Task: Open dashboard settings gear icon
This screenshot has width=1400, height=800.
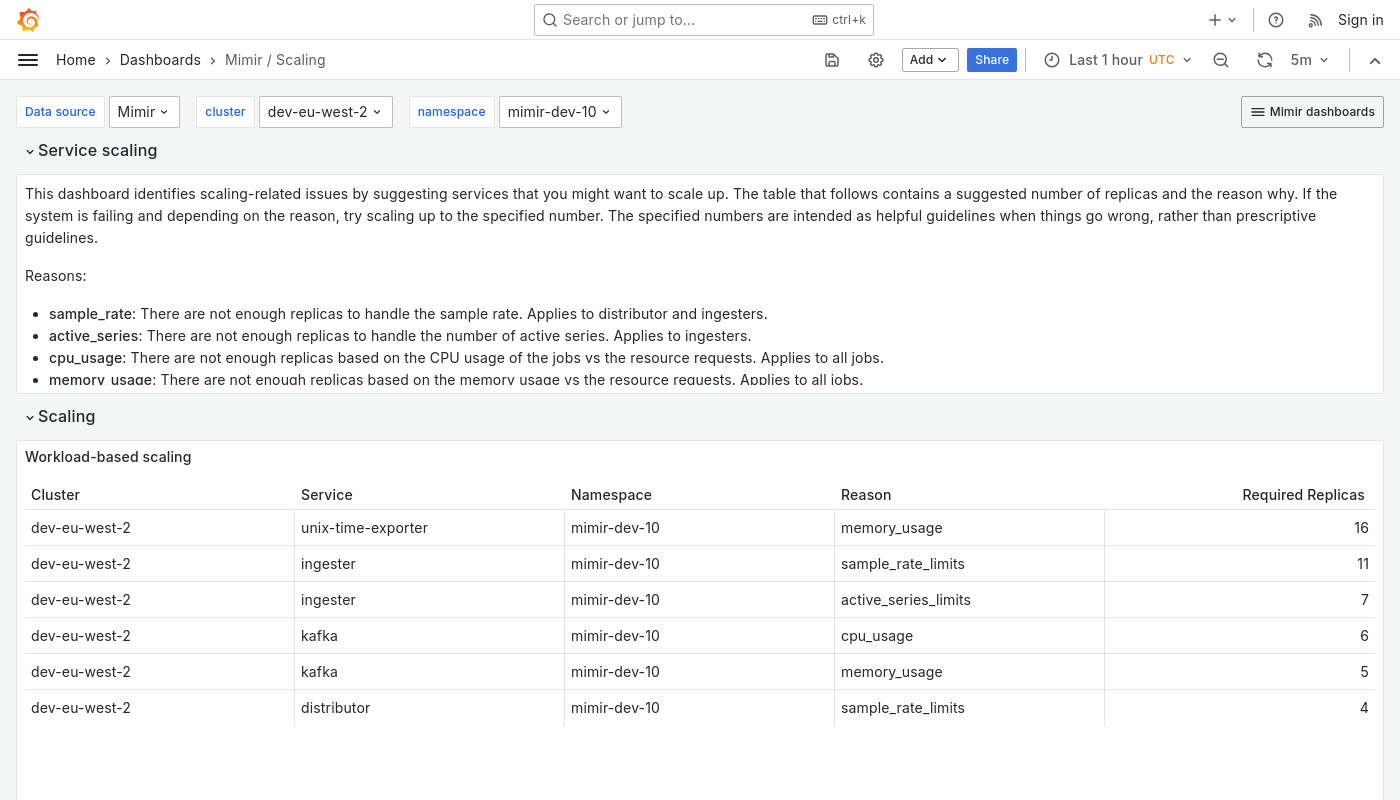Action: [x=876, y=60]
